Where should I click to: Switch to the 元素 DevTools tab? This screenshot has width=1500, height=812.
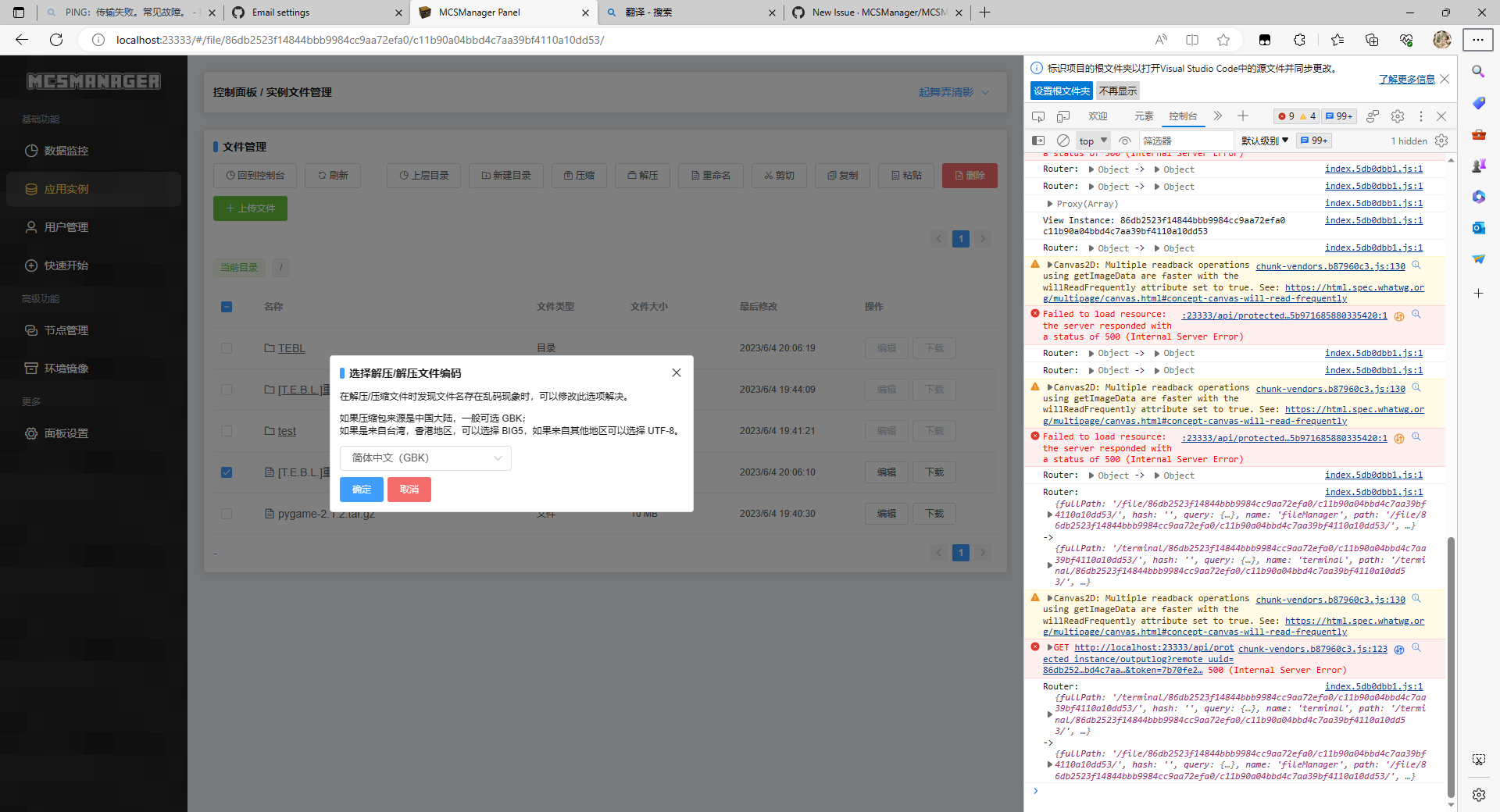pos(1143,116)
